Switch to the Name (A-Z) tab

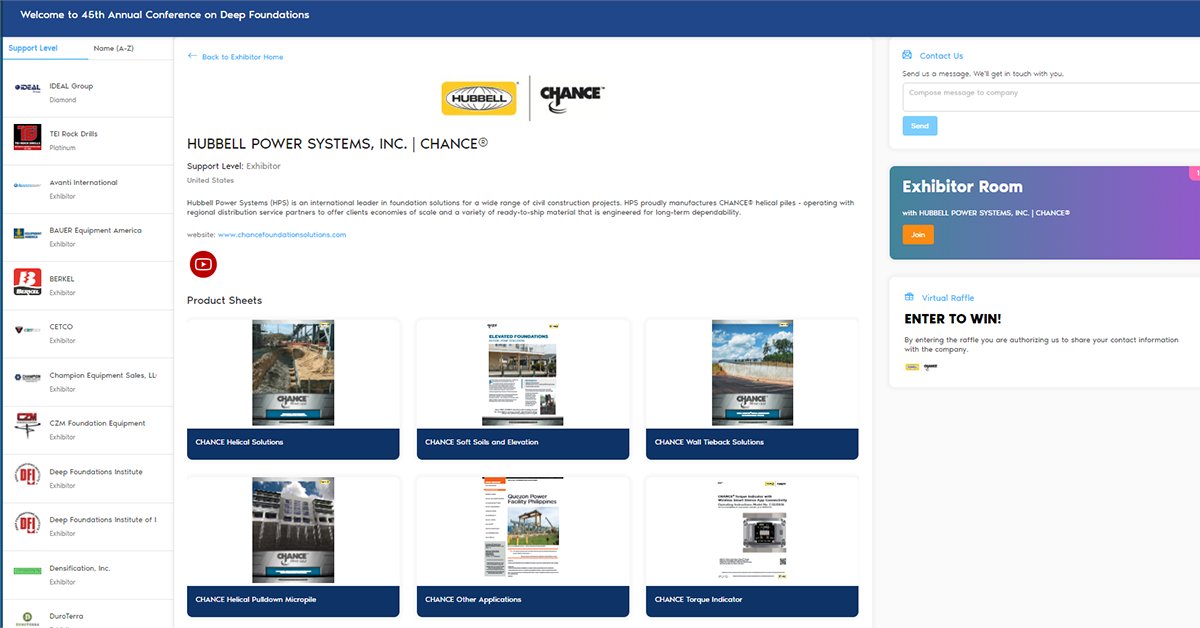114,48
